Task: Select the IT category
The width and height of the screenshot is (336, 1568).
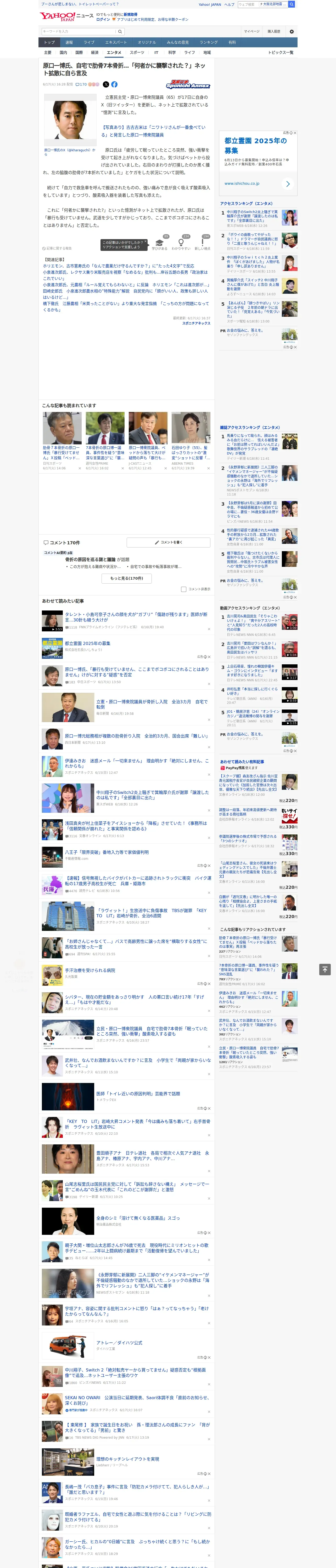Action: pyautogui.click(x=157, y=52)
